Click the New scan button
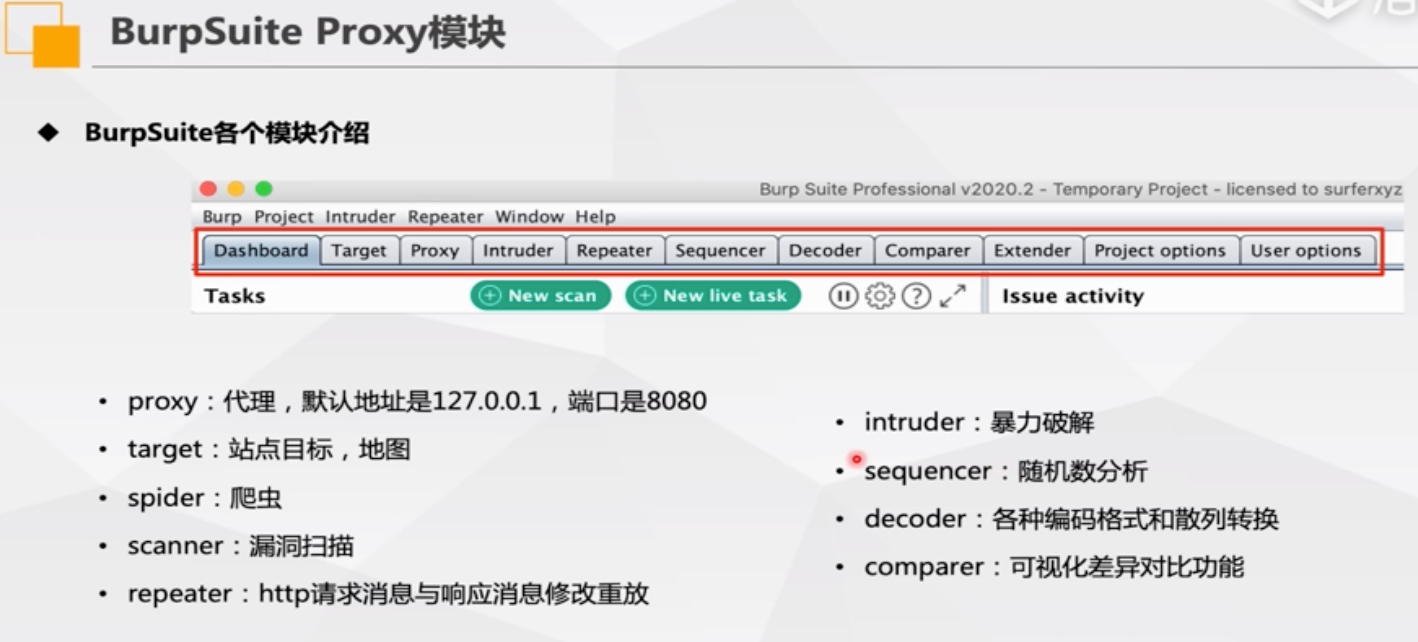 coord(540,295)
